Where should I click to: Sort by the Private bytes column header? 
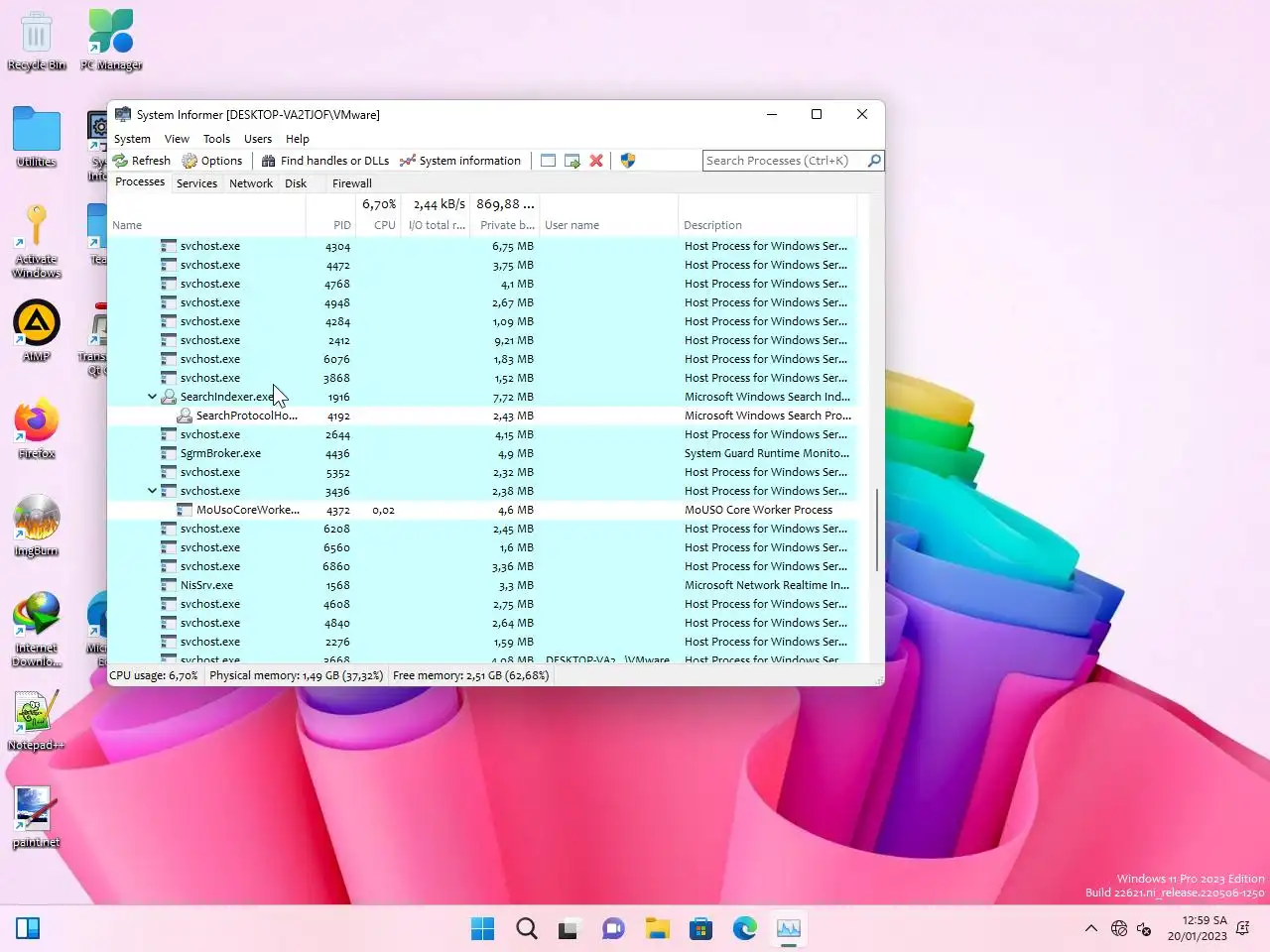(x=506, y=225)
